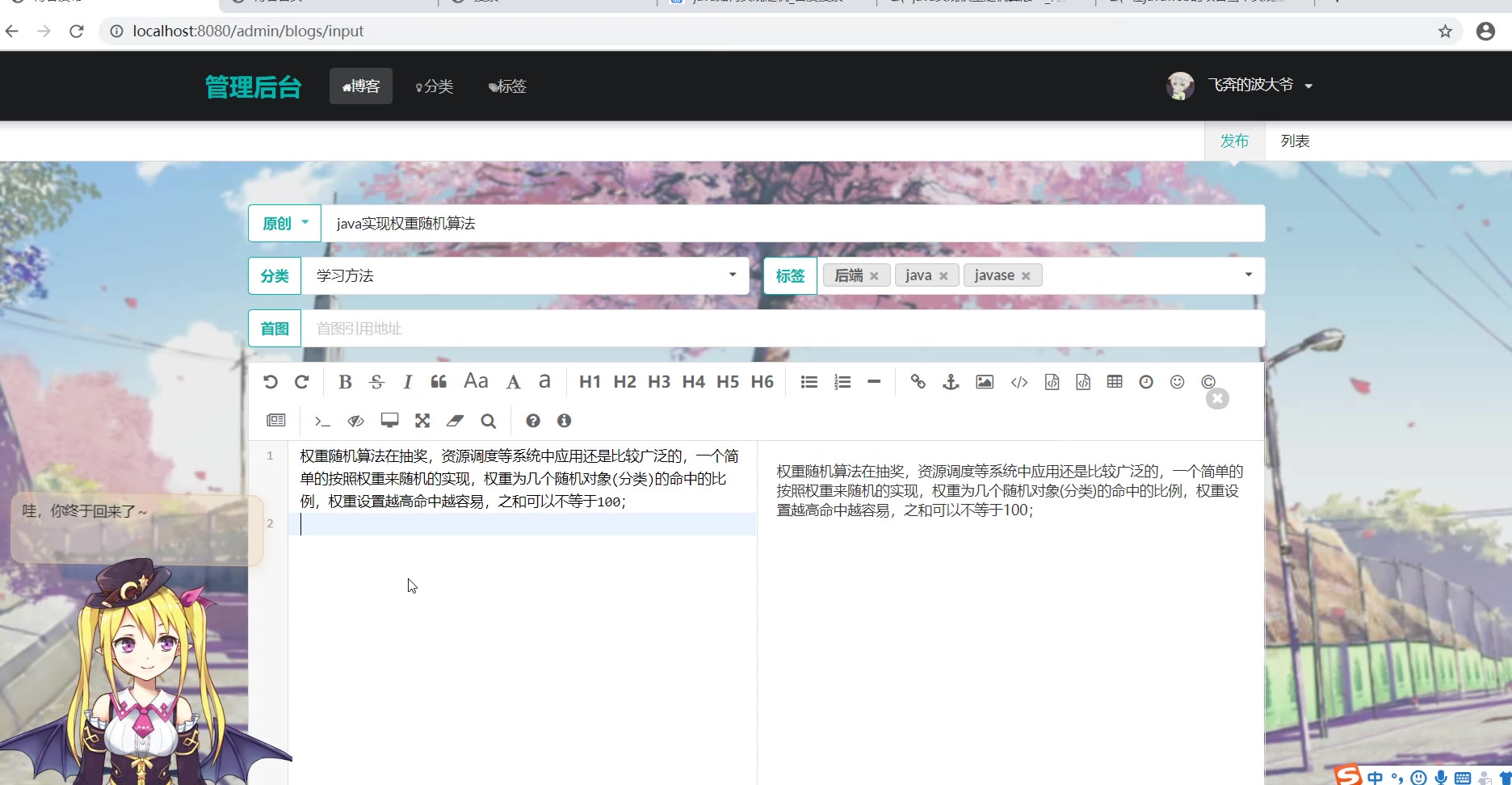
Task: Insert preformatted text block
Action: (1052, 382)
